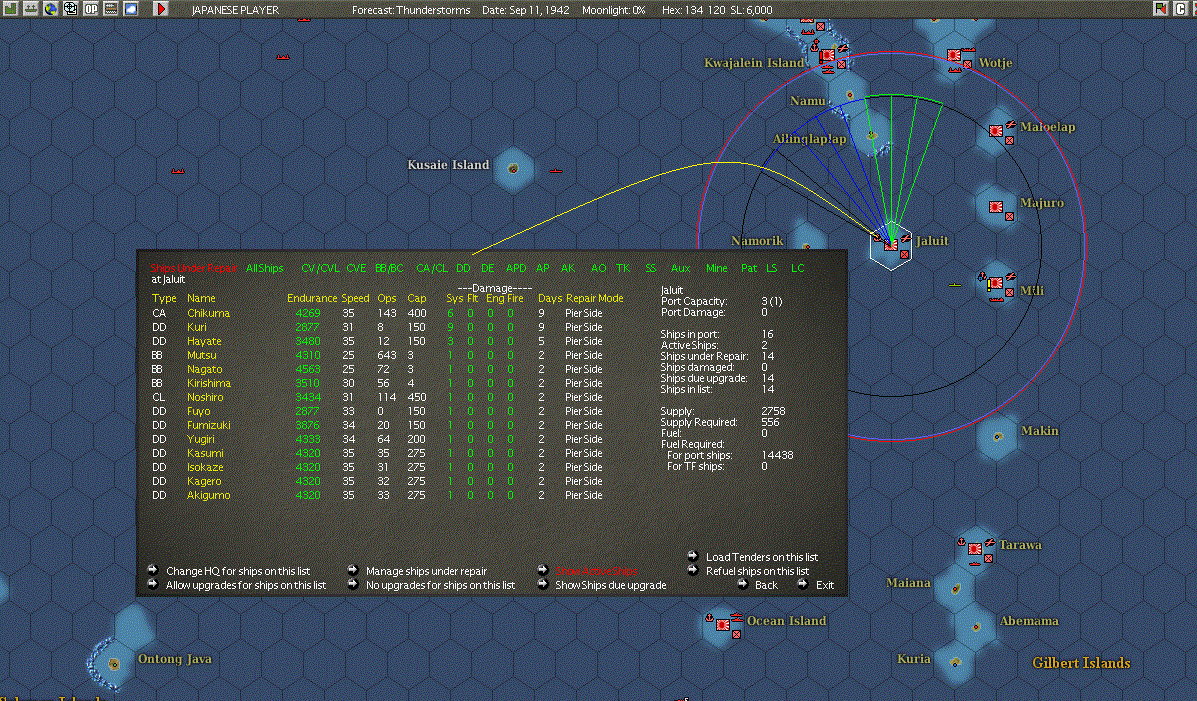Select the Wotje base icon
The width and height of the screenshot is (1197, 701).
954,57
